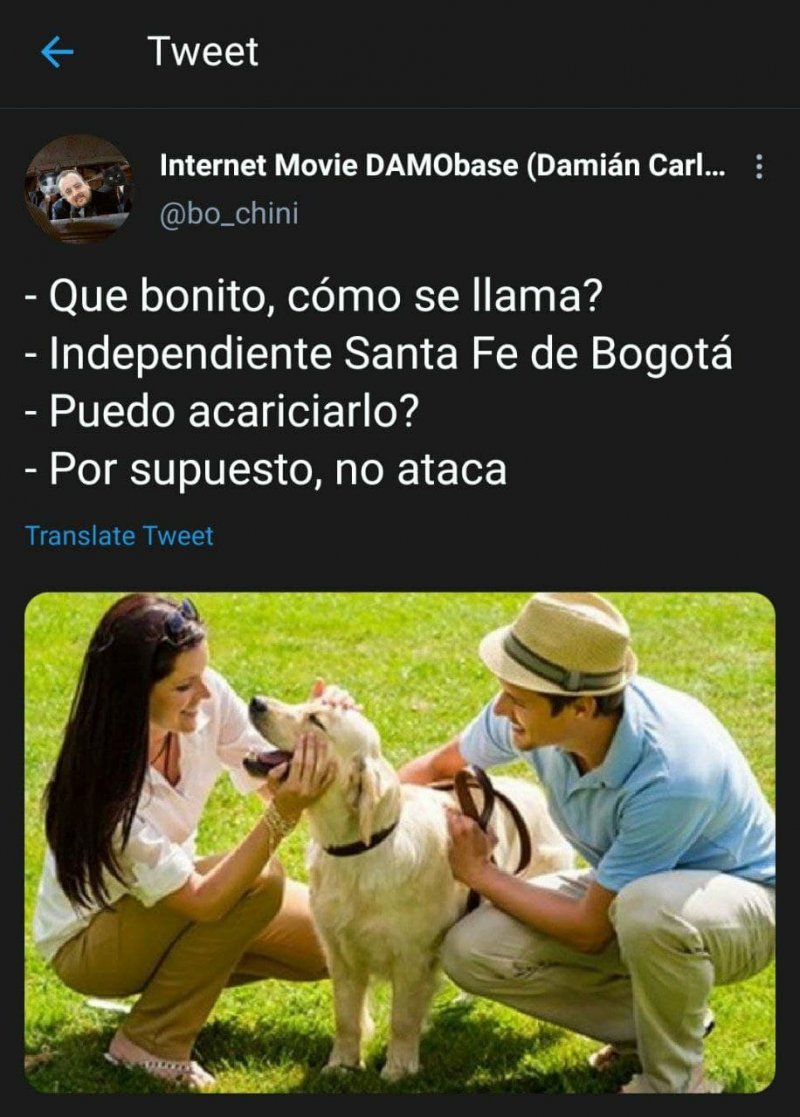This screenshot has height=1117, width=800.
Task: Open the three-dot more options menu
Action: 759,167
